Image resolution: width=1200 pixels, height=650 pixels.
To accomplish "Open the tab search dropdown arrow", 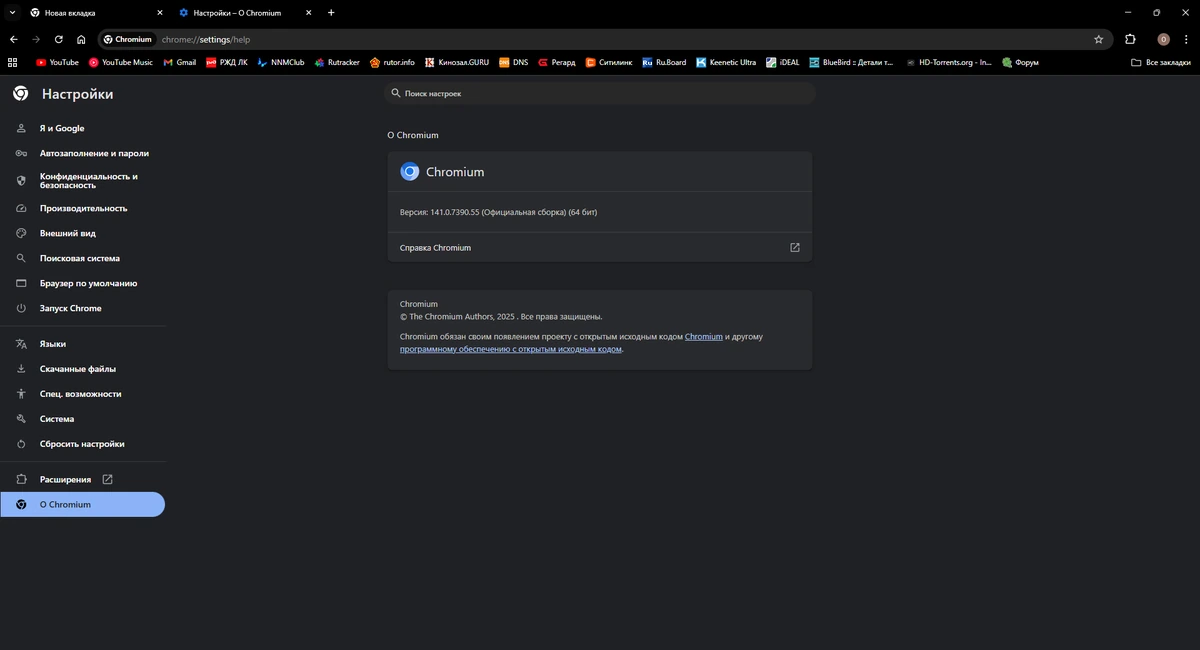I will pos(11,13).
